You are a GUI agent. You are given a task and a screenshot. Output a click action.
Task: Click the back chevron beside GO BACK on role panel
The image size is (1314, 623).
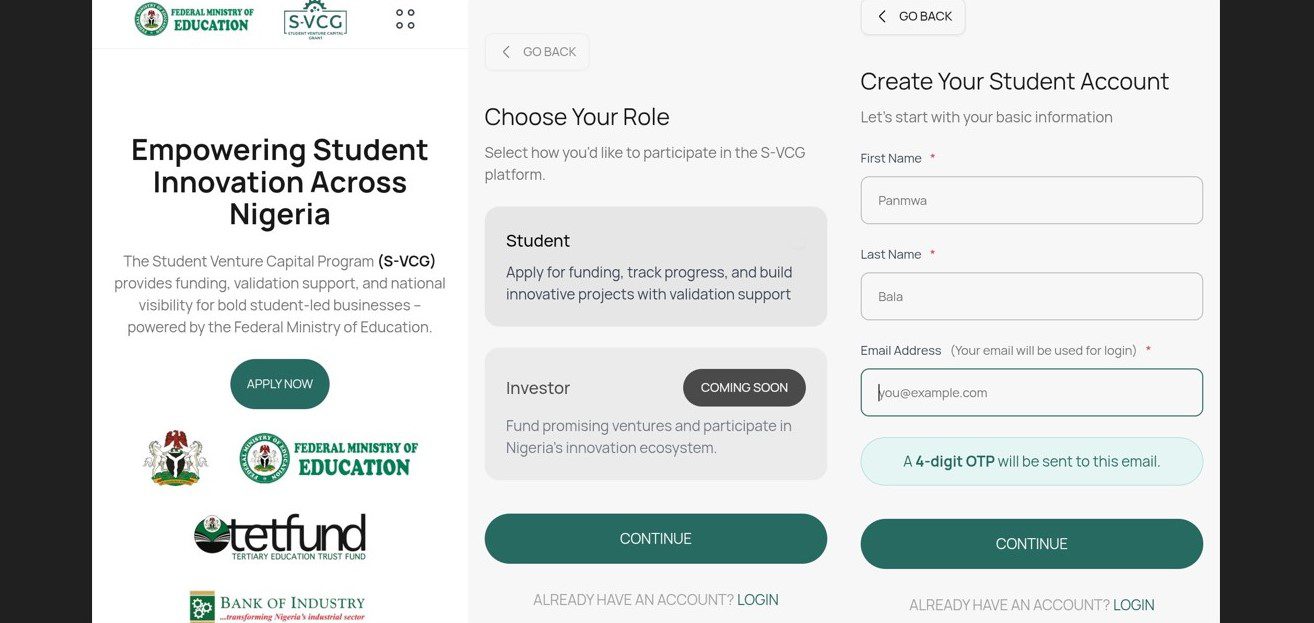[506, 51]
